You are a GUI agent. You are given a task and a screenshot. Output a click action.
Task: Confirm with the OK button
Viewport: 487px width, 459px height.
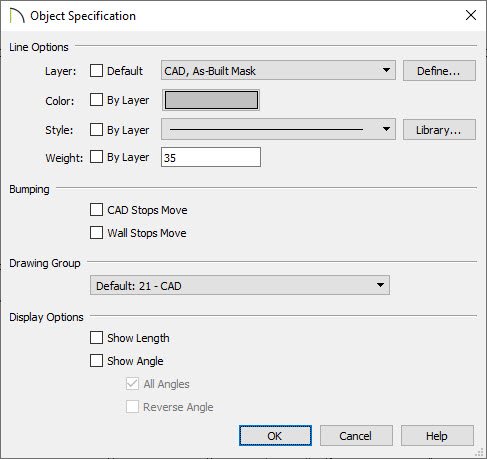275,436
